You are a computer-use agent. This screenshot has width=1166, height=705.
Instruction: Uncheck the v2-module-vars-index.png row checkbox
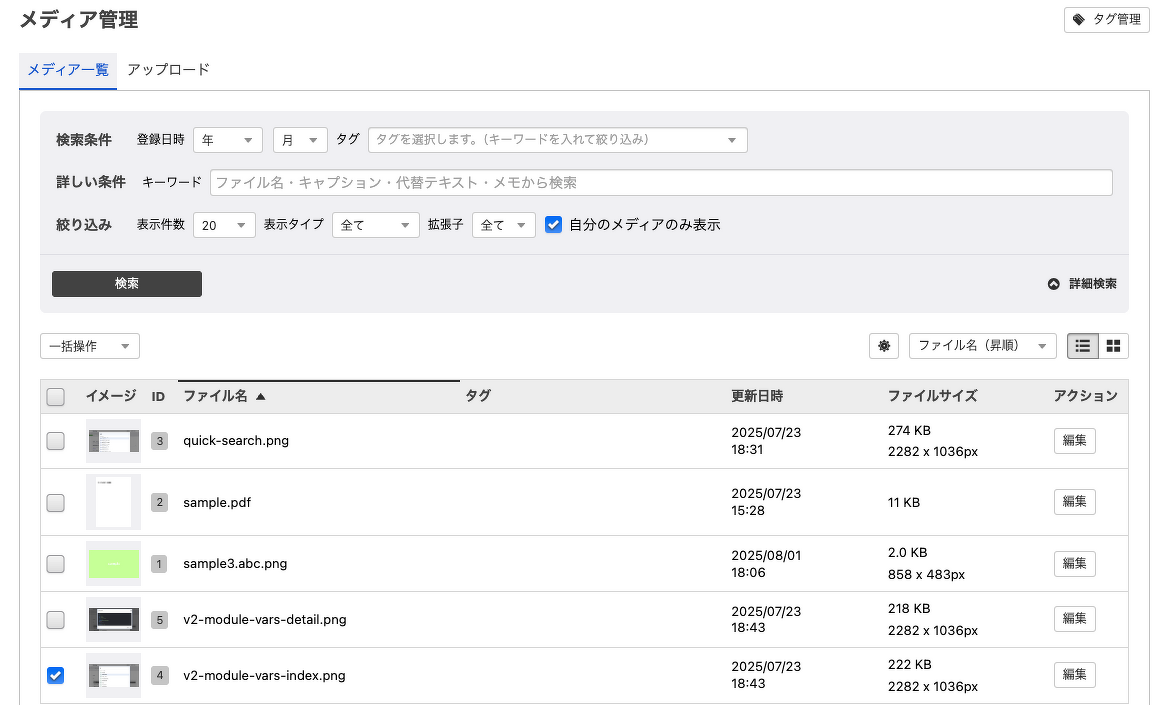tap(56, 676)
